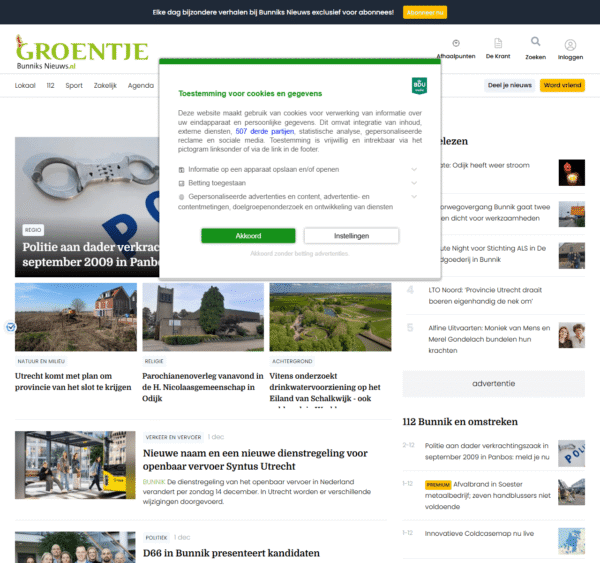
Task: Click the orange 'Abonneer nu' button
Action: point(426,12)
